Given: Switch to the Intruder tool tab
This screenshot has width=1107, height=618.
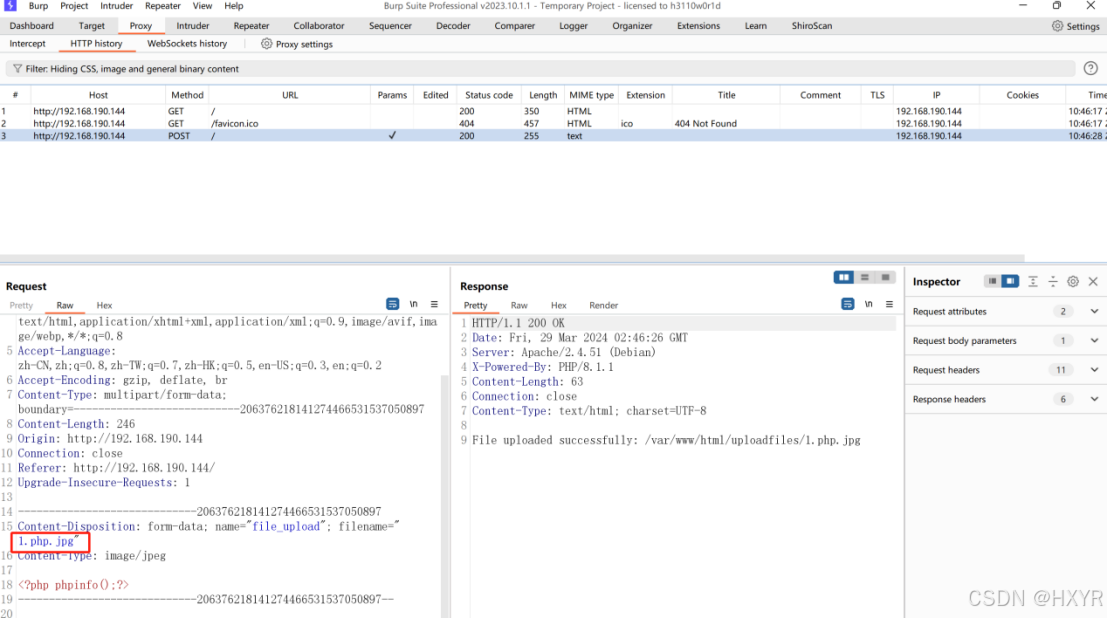Looking at the screenshot, I should coord(193,25).
